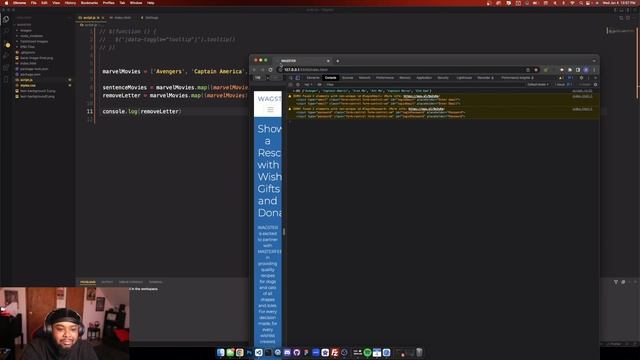Click the Chrome reload page button

point(270,70)
